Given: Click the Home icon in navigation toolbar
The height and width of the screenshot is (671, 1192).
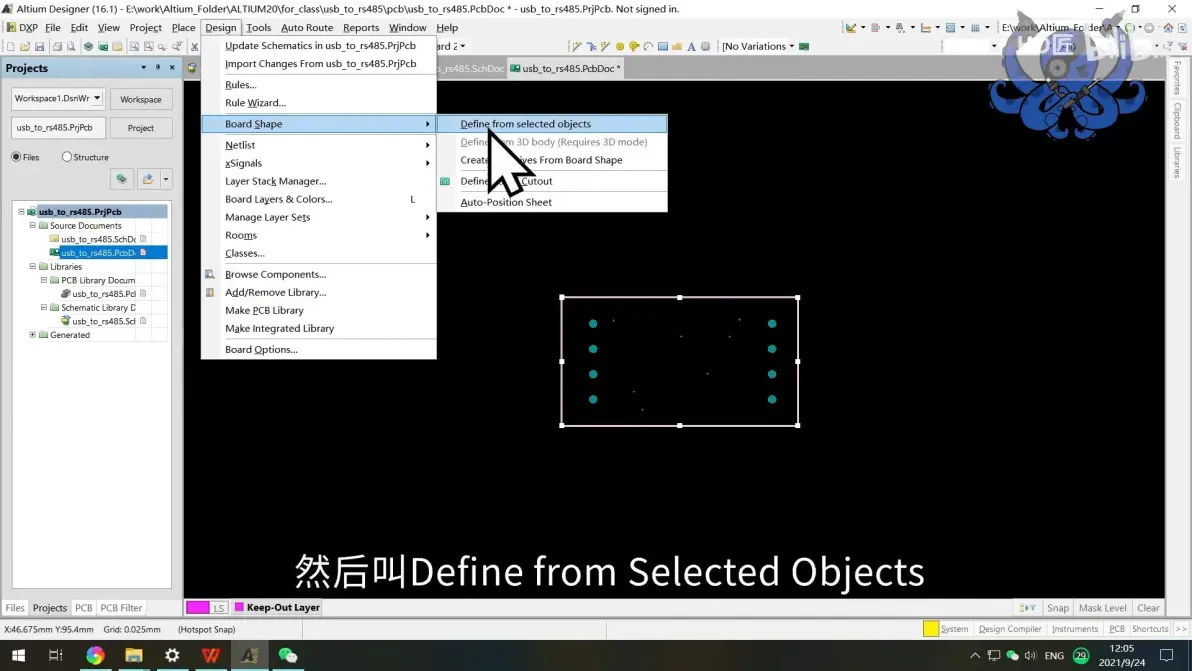Looking at the screenshot, I should pyautogui.click(x=1168, y=27).
